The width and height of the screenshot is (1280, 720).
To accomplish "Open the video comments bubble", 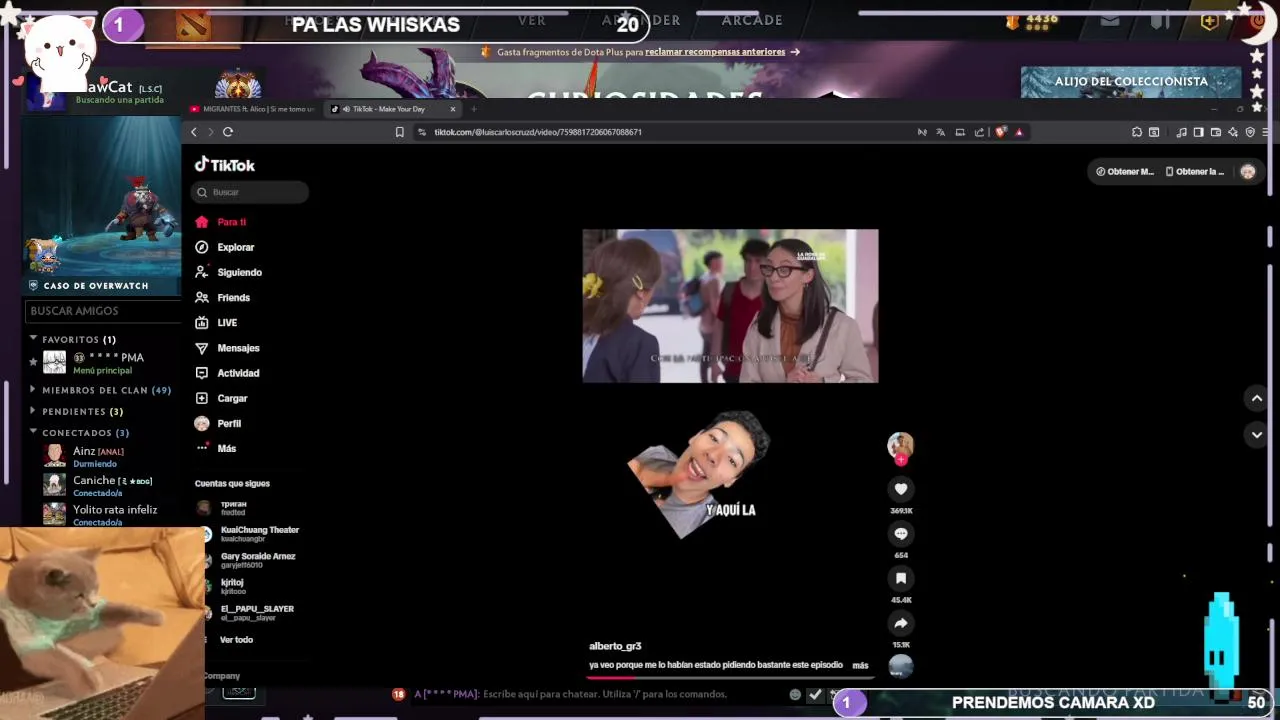I will pos(901,534).
